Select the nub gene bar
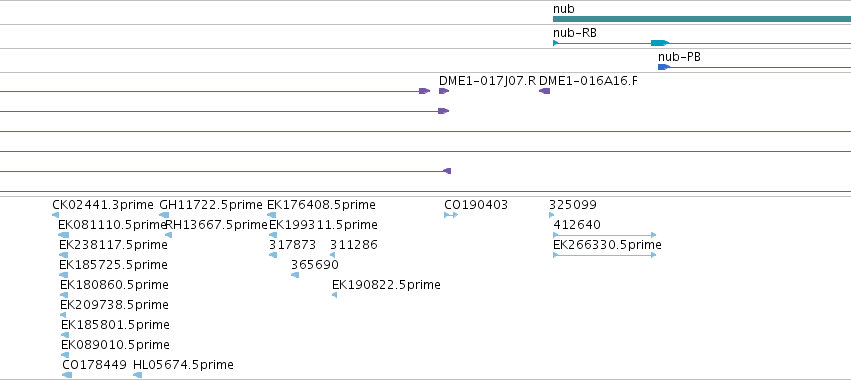The height and width of the screenshot is (380, 851). (x=702, y=19)
